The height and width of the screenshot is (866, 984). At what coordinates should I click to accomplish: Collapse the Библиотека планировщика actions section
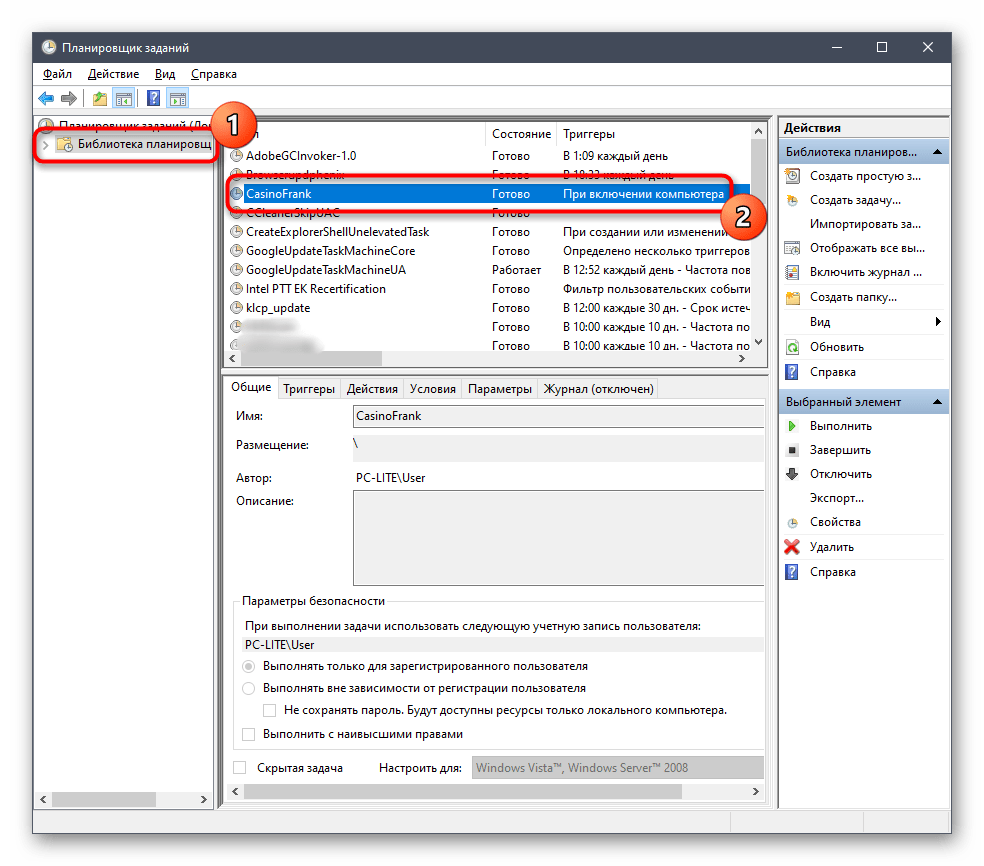coord(938,152)
